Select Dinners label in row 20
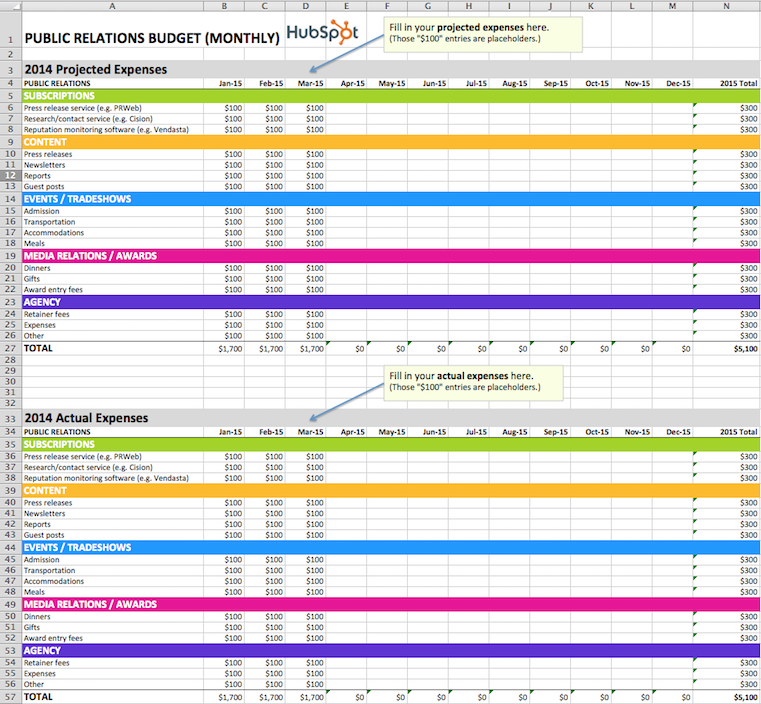This screenshot has width=761, height=704. pyautogui.click(x=37, y=268)
